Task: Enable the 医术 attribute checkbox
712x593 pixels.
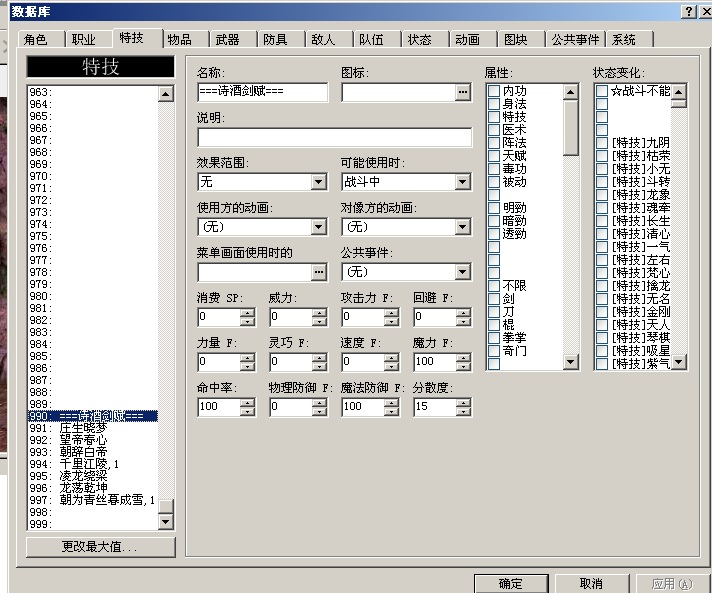Action: (x=494, y=130)
